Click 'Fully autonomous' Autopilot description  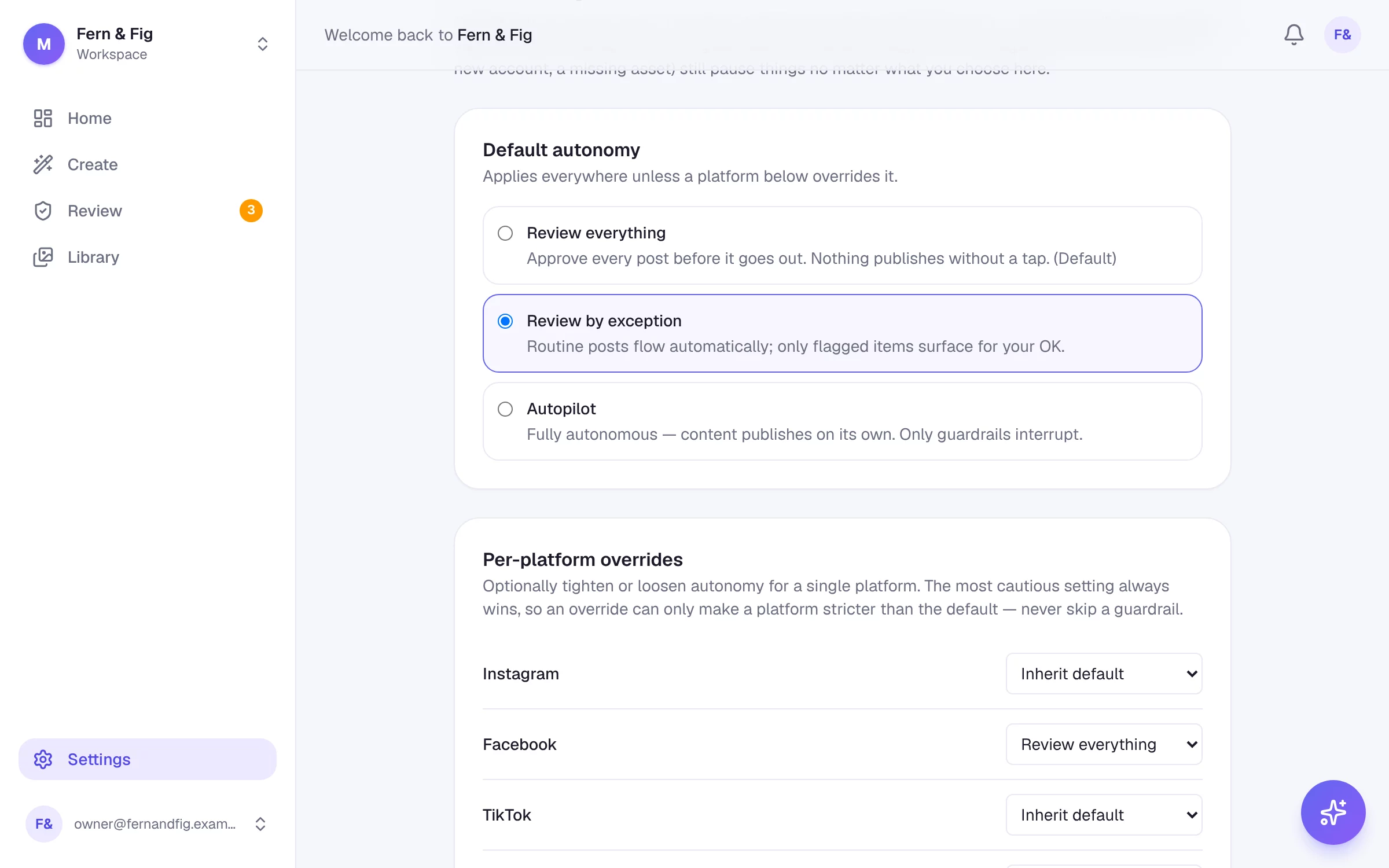(804, 434)
